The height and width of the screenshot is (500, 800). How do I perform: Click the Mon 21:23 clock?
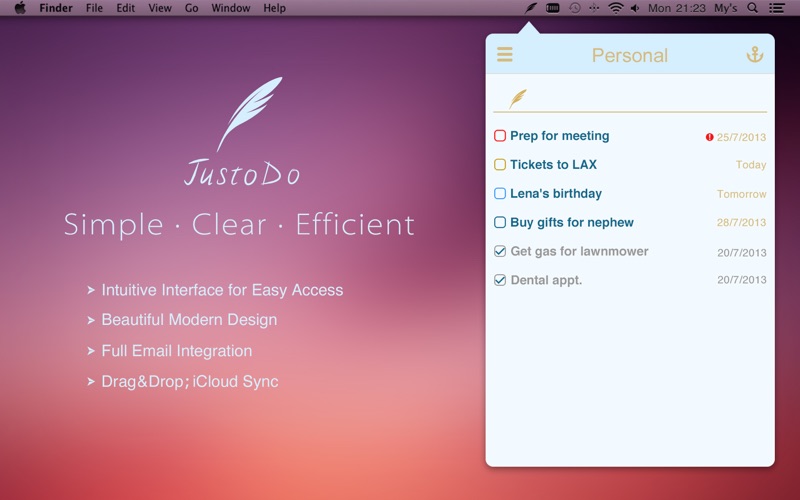(x=677, y=8)
